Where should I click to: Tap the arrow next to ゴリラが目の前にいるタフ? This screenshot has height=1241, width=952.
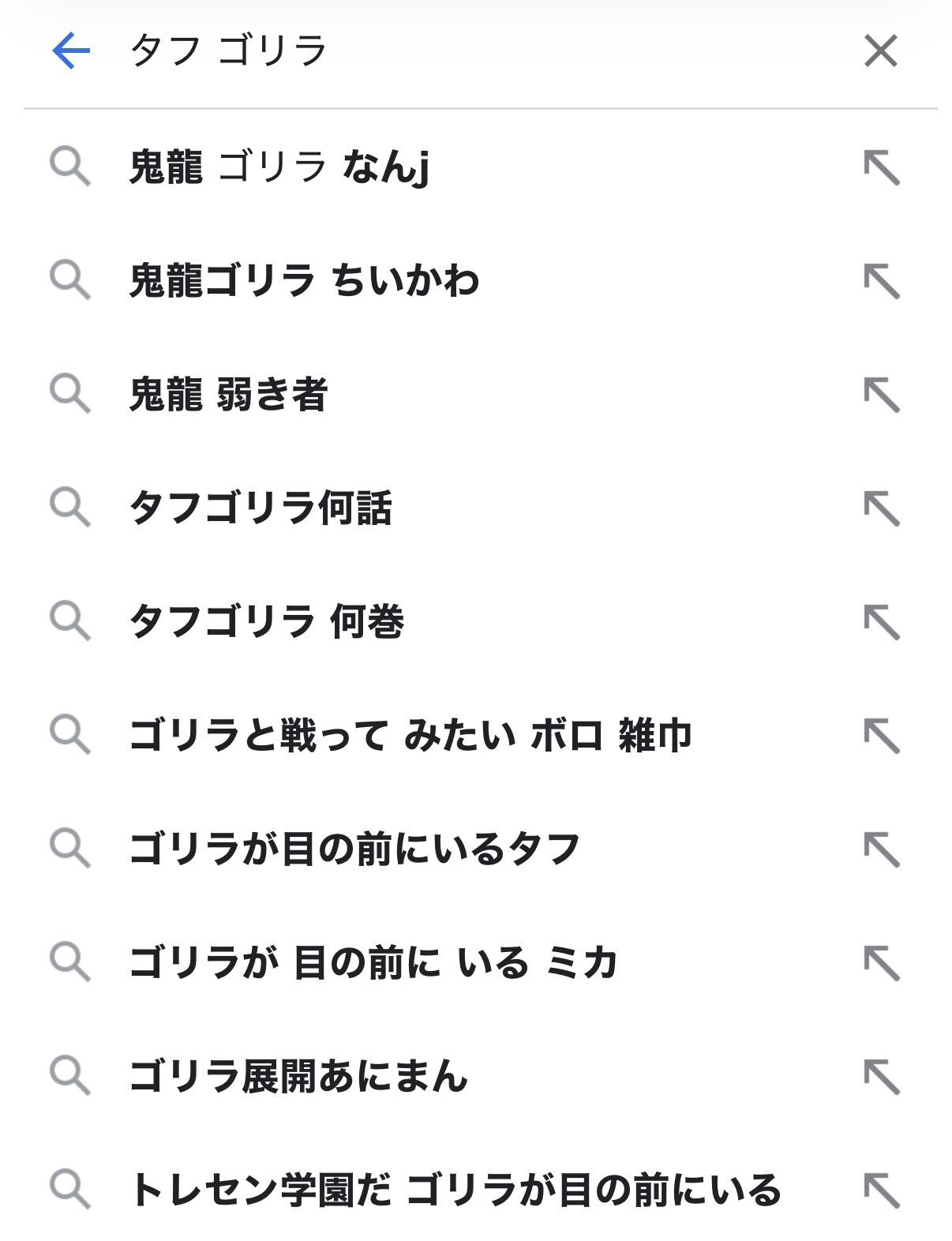[881, 849]
